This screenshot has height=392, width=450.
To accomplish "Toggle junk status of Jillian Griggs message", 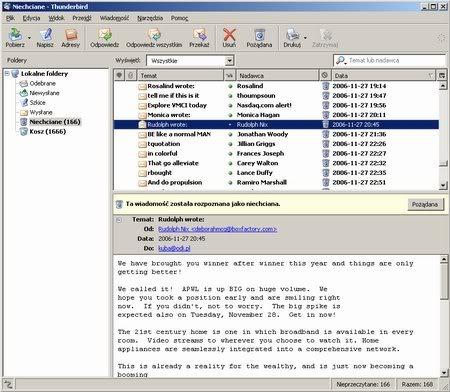I will (x=326, y=144).
